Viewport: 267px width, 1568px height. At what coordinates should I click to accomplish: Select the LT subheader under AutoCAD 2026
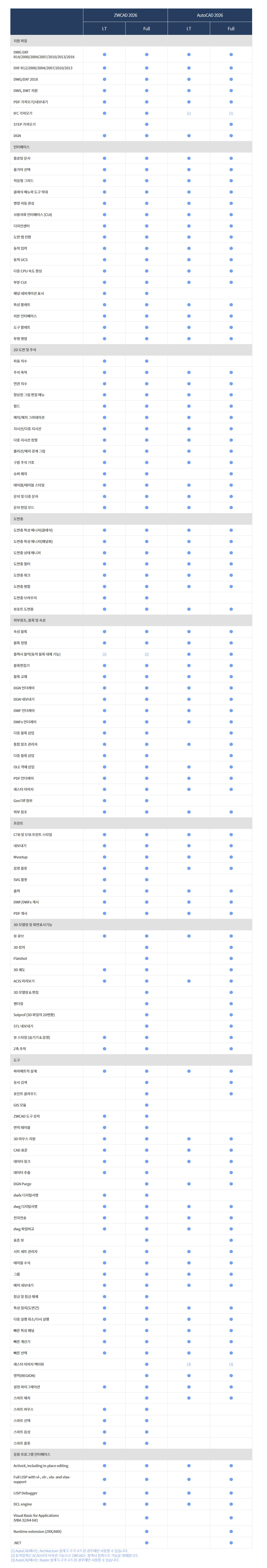coord(189,29)
